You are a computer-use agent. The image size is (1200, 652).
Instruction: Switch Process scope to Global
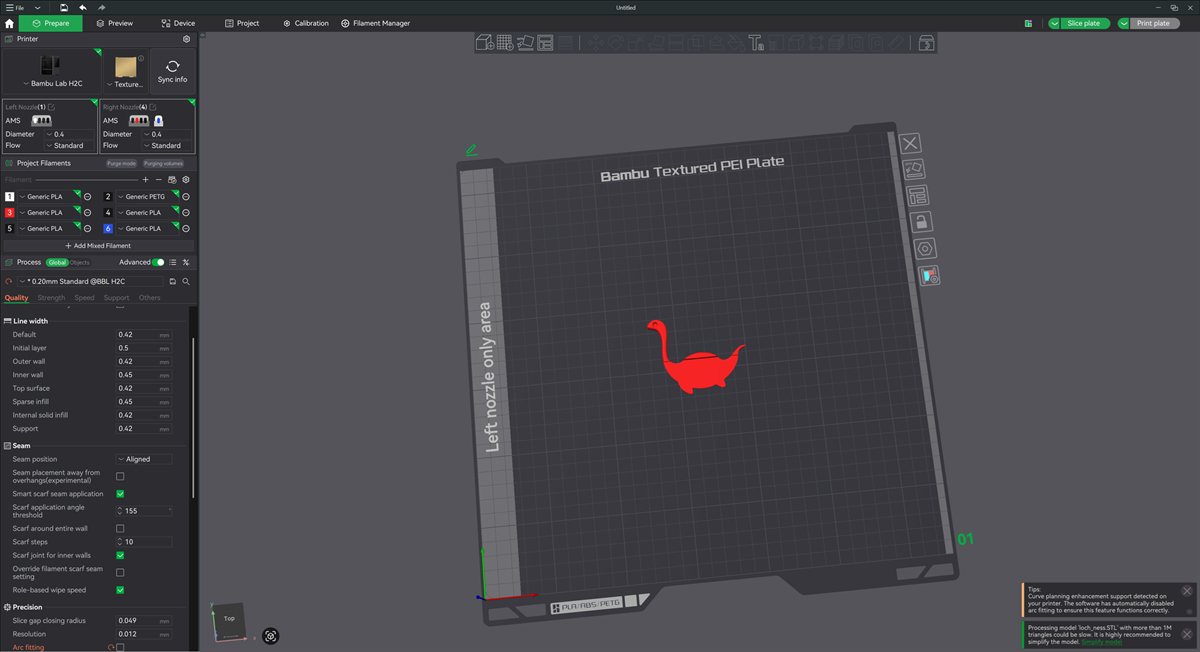click(x=57, y=262)
